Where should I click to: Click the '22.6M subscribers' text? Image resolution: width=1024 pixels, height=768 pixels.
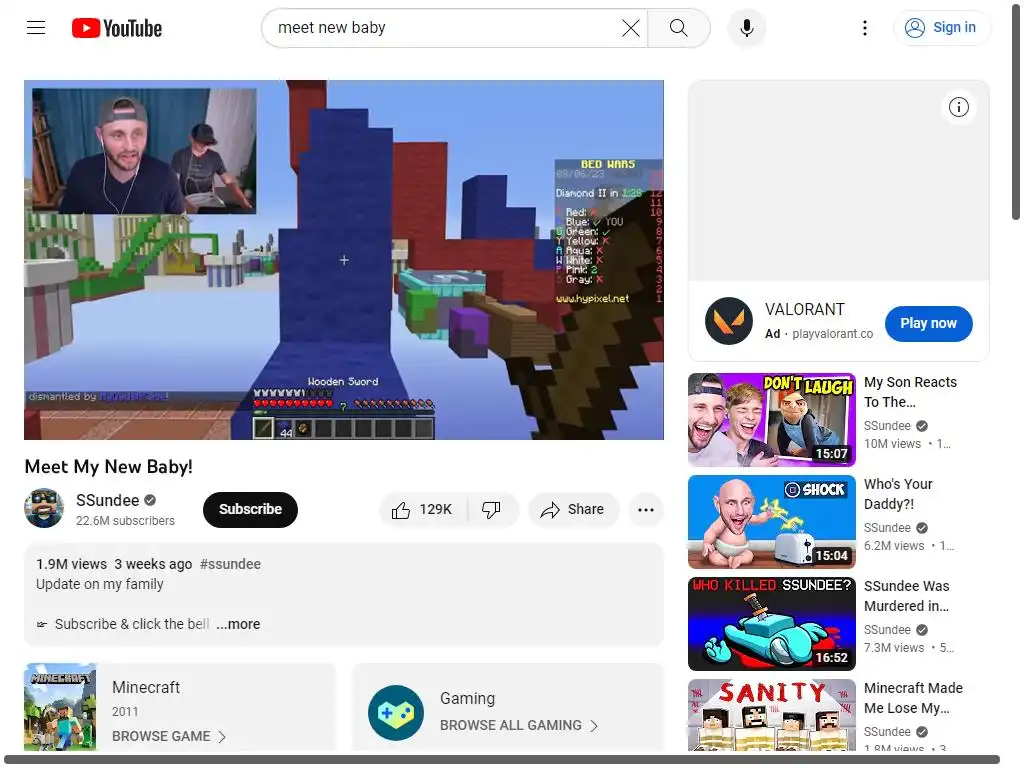tap(125, 520)
